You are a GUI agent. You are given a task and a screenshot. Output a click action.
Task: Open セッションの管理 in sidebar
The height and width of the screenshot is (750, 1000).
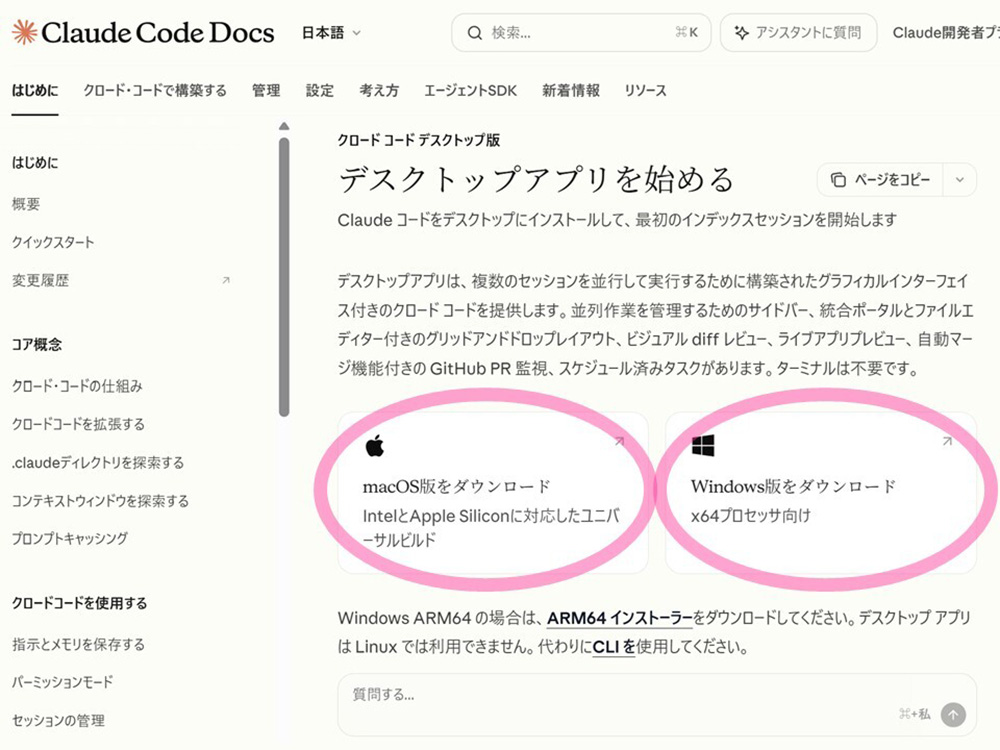(x=58, y=721)
